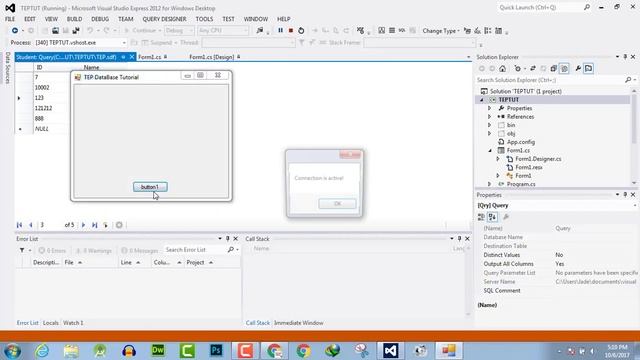The image size is (640, 360).
Task: Toggle pin on Call Stack panel
Action: click(460, 238)
